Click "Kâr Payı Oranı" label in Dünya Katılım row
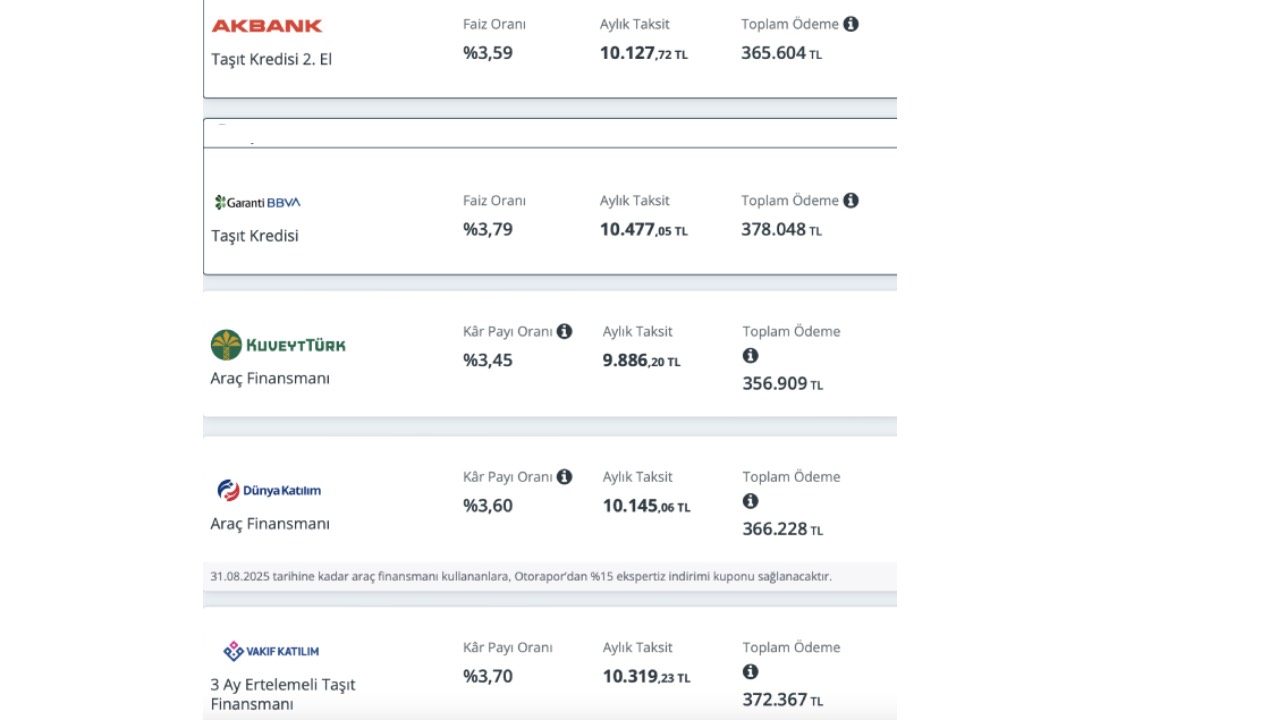 [x=508, y=478]
